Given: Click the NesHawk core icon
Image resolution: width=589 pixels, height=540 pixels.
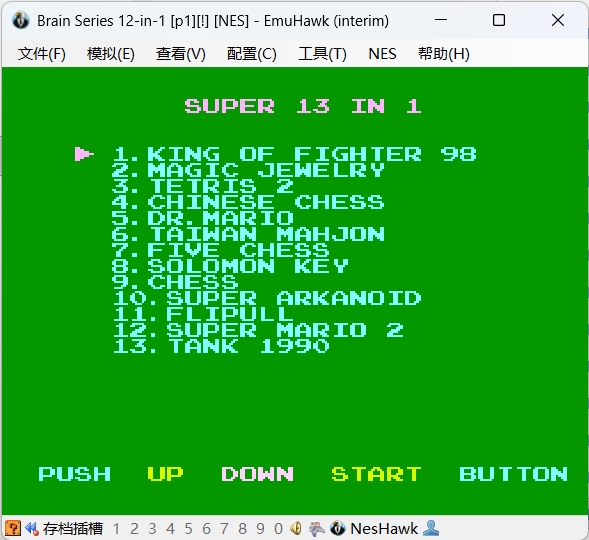Looking at the screenshot, I should pos(337,528).
